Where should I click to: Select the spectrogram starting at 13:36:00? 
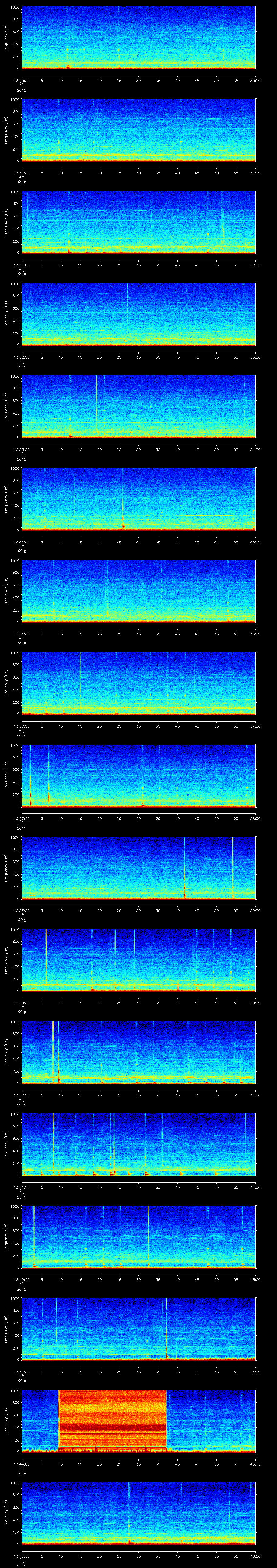[x=139, y=683]
